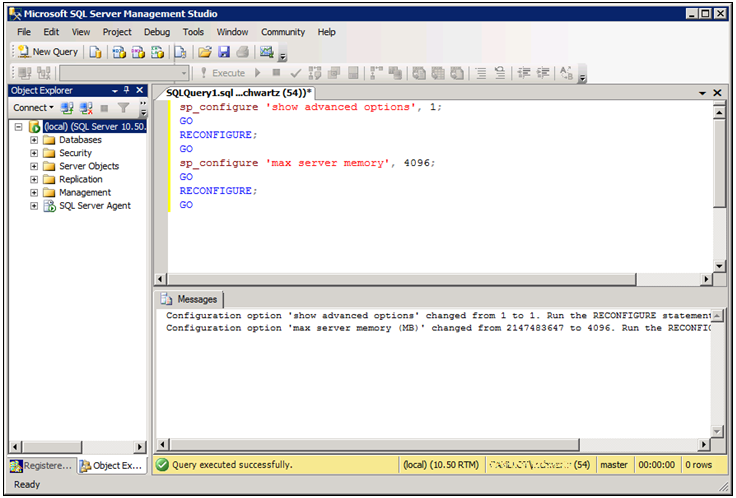Expand the Management folder

click(34, 192)
